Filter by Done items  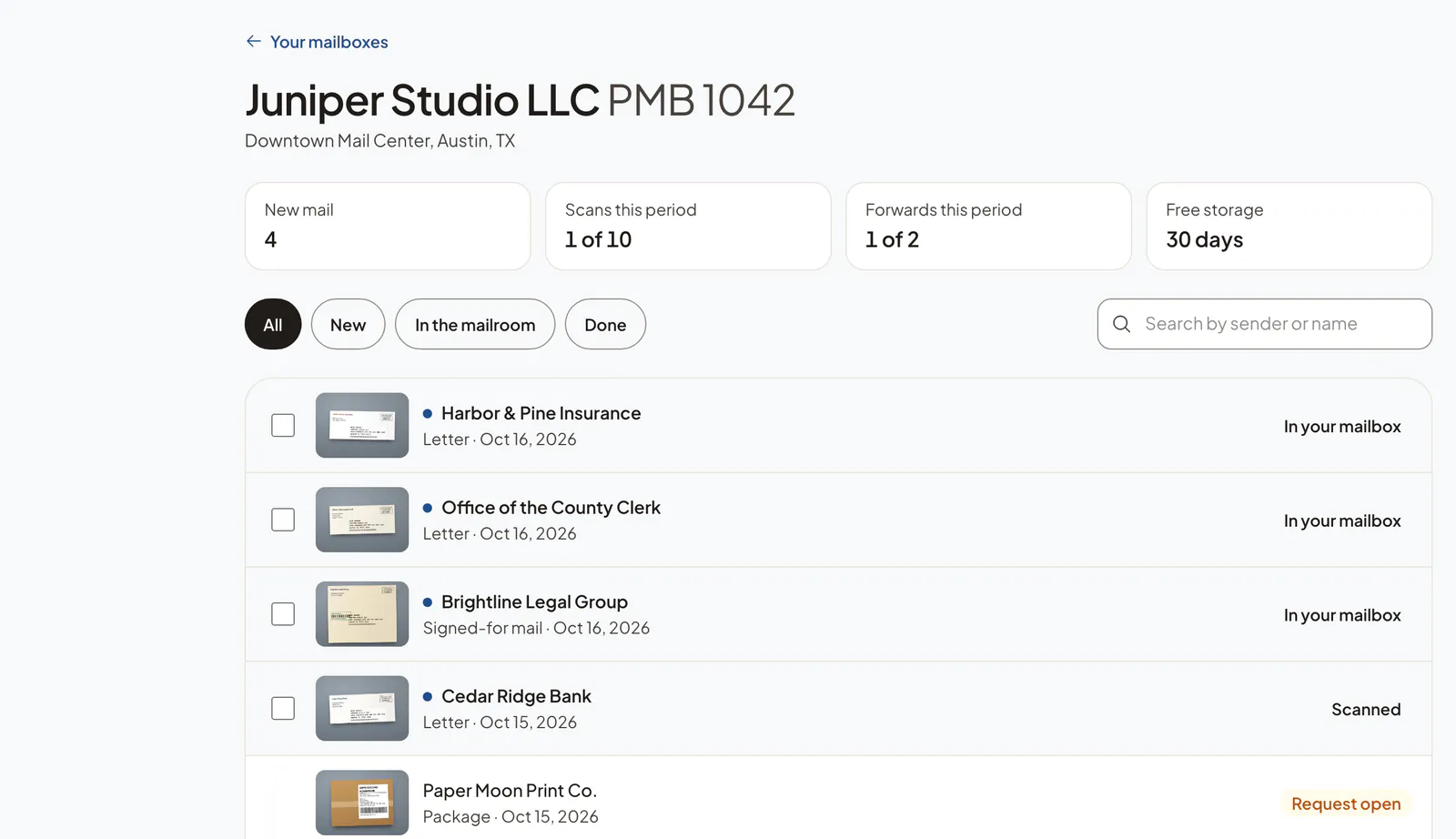click(x=605, y=324)
